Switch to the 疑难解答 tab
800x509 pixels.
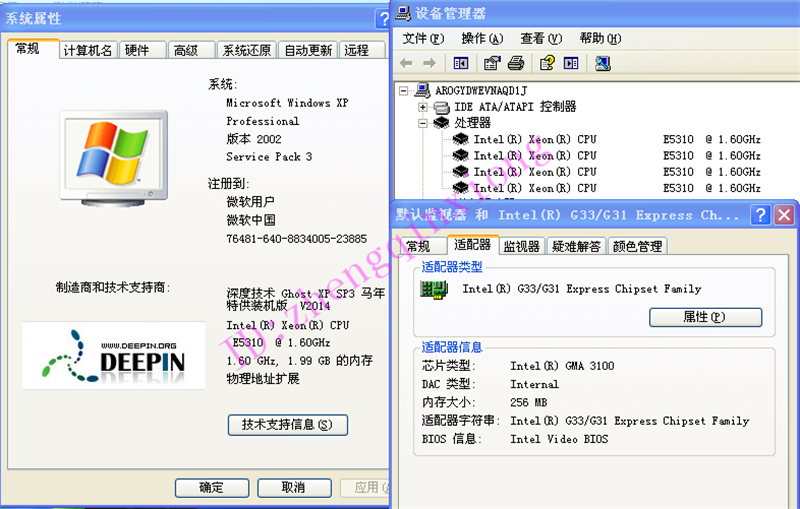coord(577,247)
